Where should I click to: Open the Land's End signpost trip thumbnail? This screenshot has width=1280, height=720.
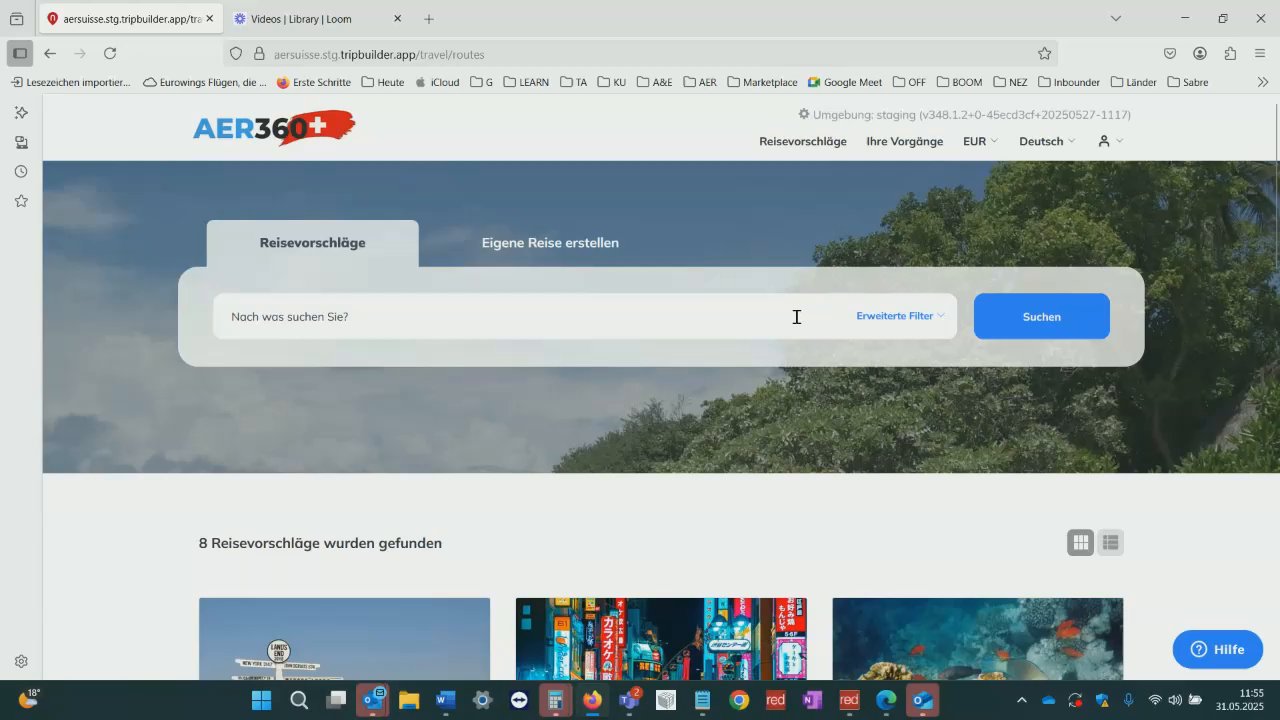[344, 639]
